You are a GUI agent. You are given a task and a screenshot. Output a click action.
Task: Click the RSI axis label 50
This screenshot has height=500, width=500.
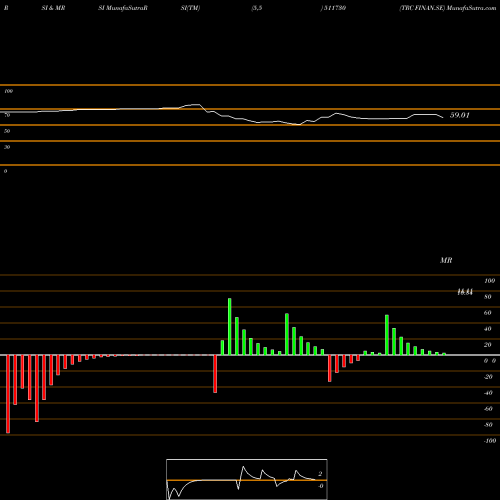tap(7, 131)
